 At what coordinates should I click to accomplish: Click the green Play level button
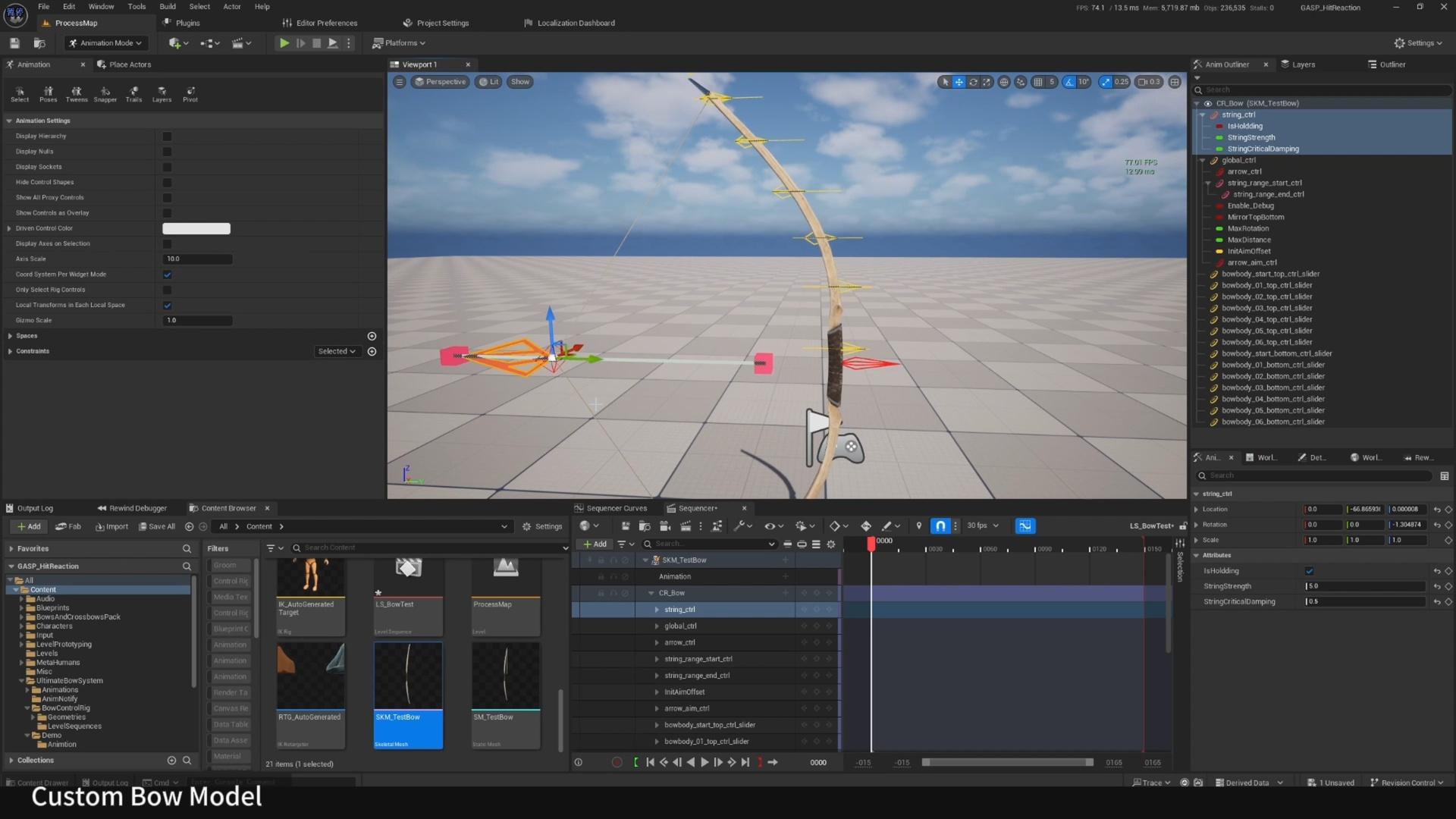coord(284,43)
